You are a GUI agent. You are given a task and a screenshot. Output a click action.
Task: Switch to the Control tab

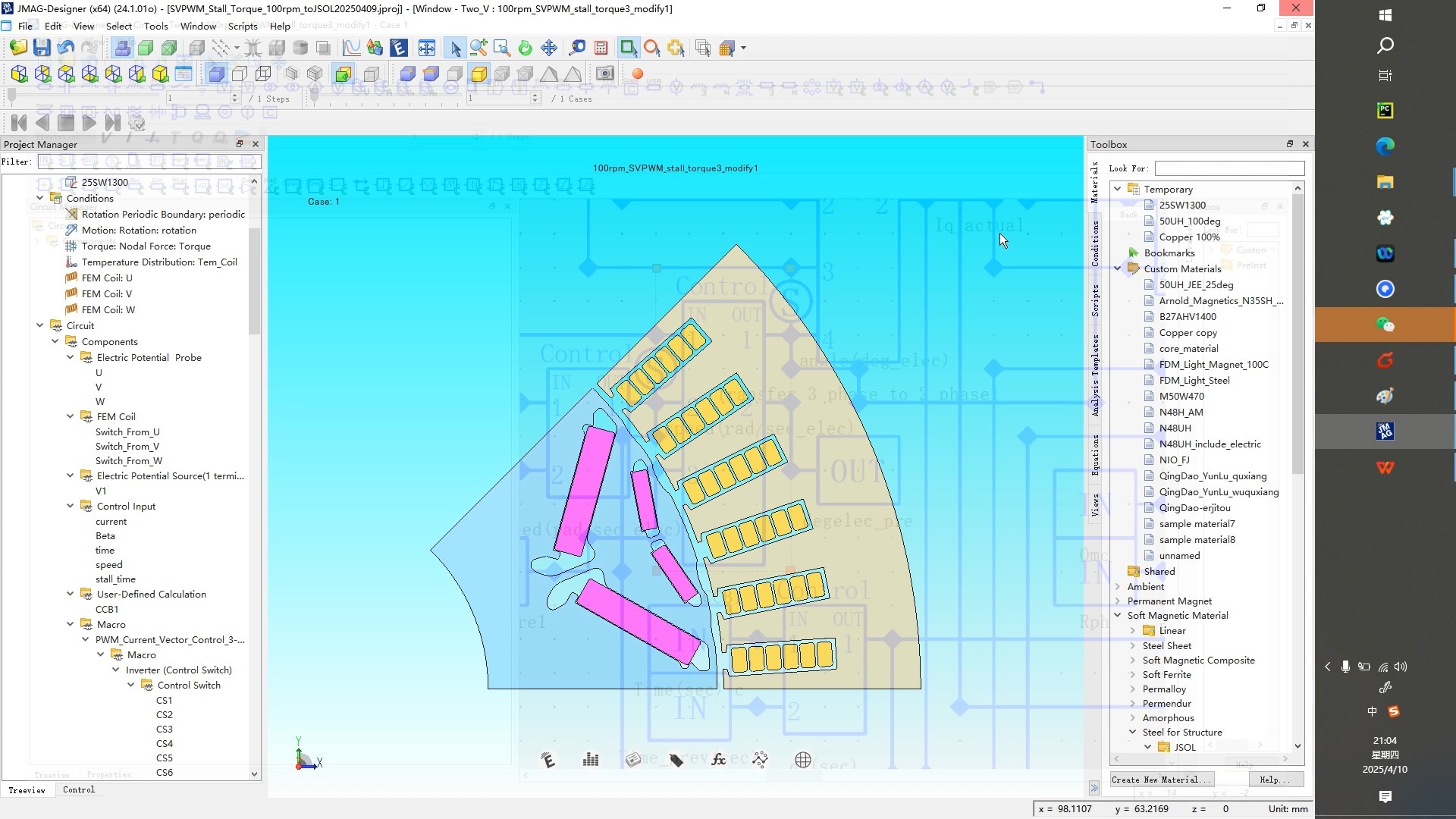[79, 789]
